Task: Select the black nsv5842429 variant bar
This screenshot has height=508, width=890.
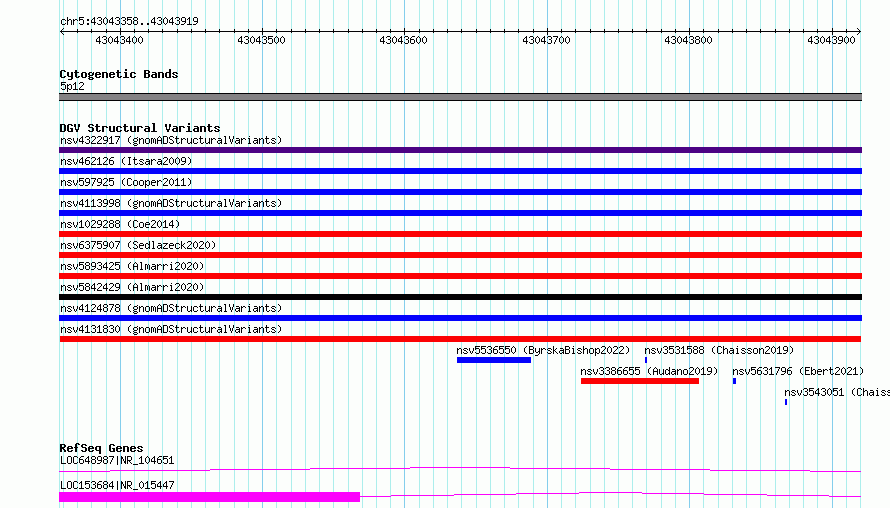Action: pyautogui.click(x=460, y=297)
